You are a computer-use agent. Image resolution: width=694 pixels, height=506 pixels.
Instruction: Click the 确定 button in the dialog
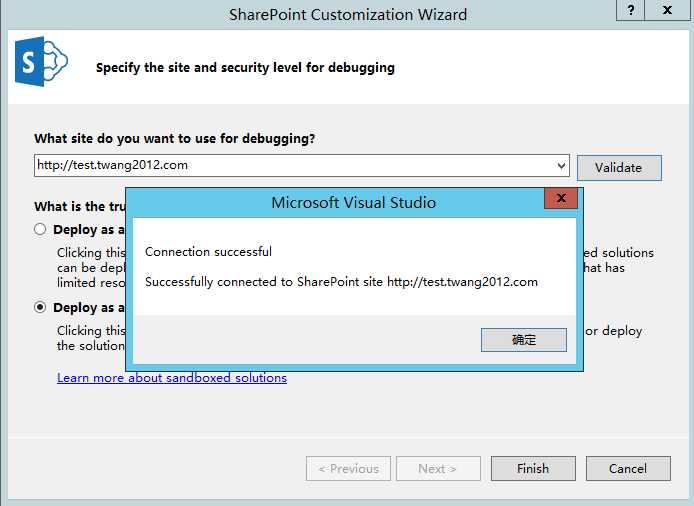pyautogui.click(x=524, y=340)
